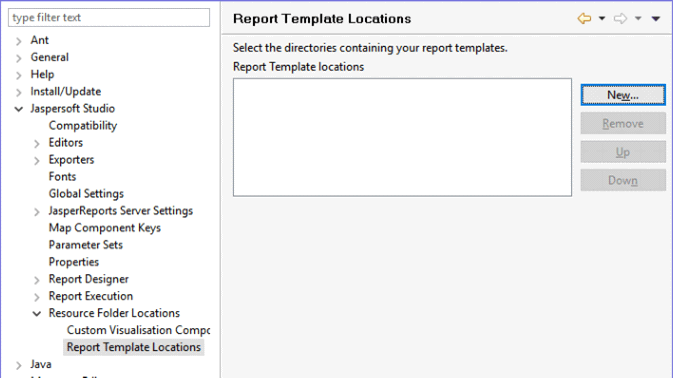Expand the Install/Update tree node
The image size is (673, 378).
[x=18, y=92]
